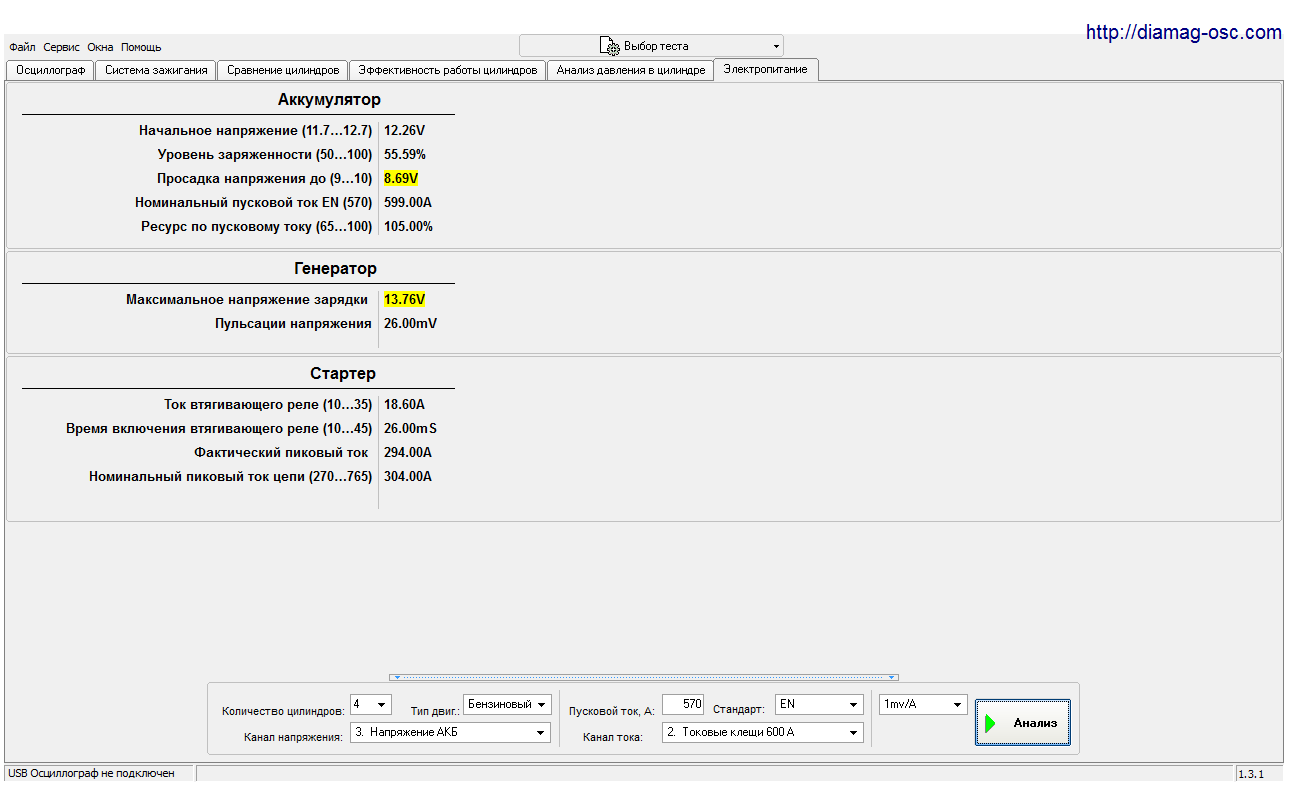Screen dimensions: 1296x786
Task: Click the highlighted 8.69V voltage drop value
Action: 401,179
